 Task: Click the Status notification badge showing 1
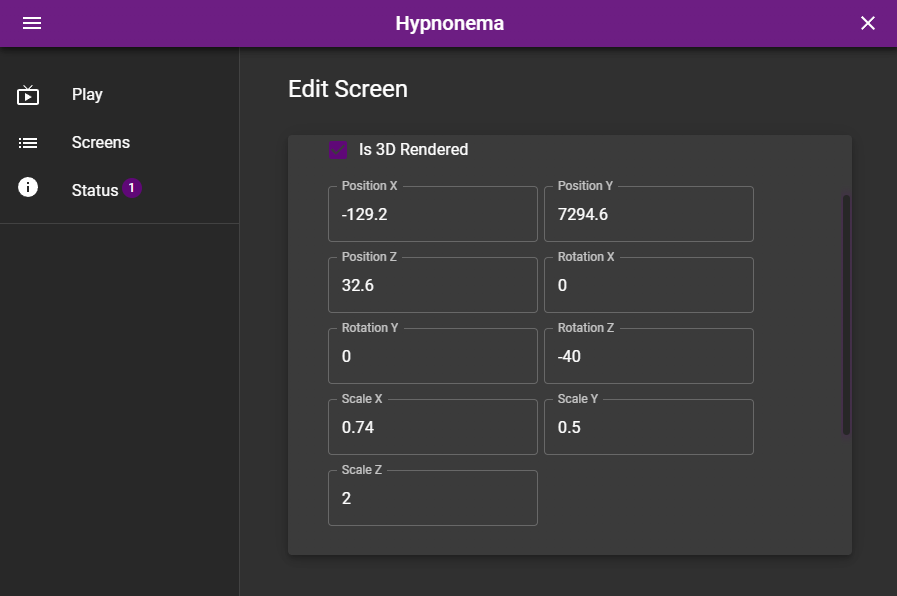pos(132,188)
